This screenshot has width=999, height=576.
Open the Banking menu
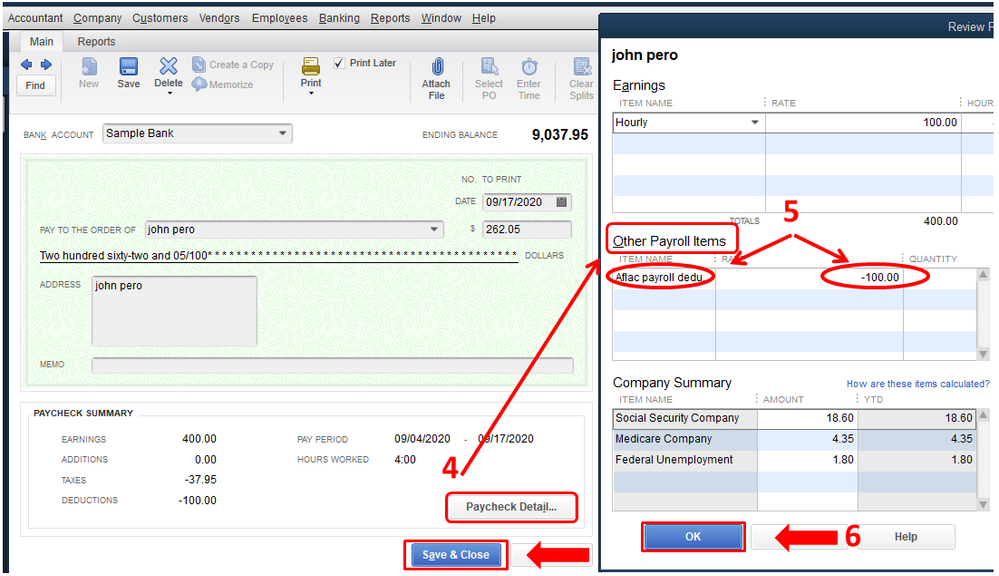coord(339,18)
